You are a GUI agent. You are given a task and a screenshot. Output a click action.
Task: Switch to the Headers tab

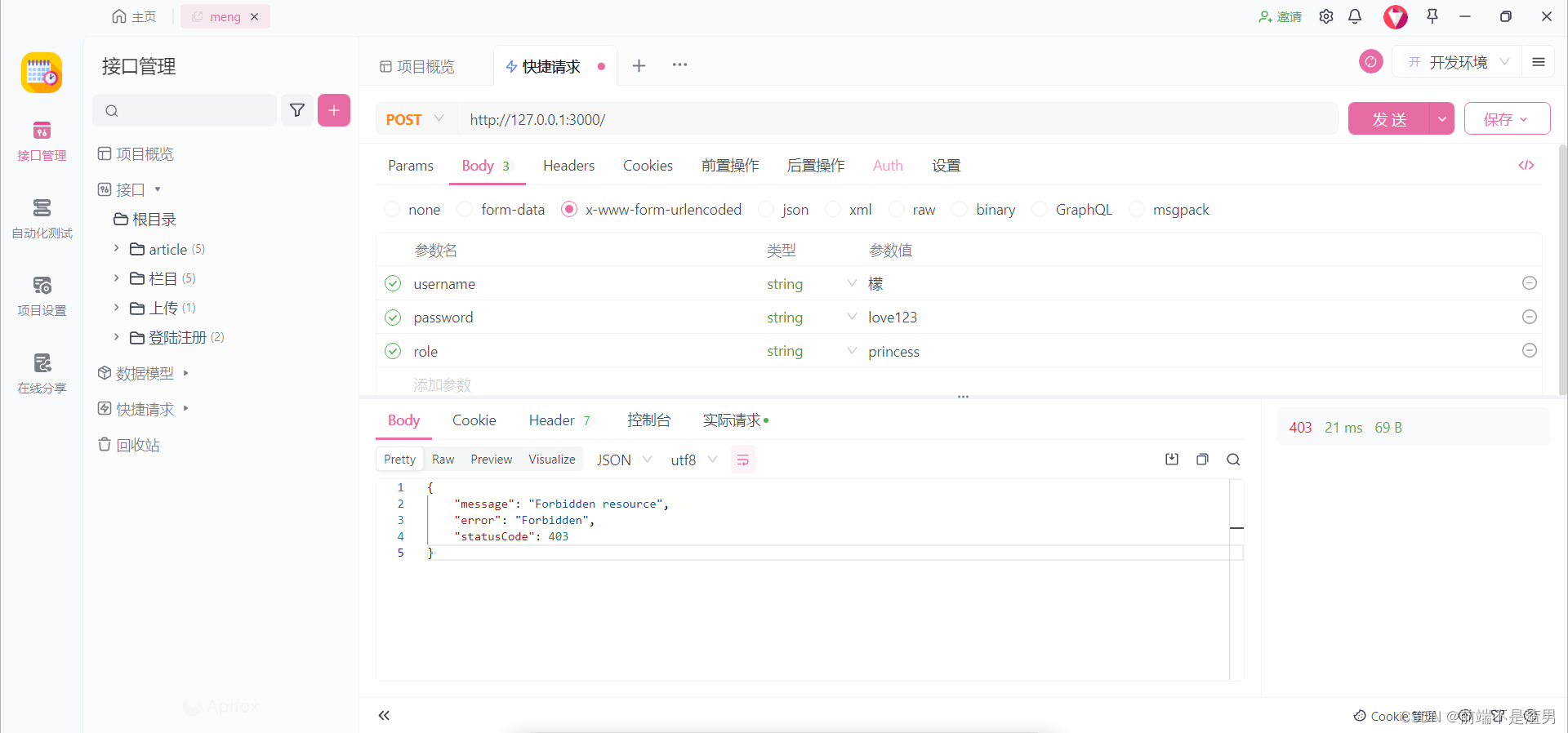[x=568, y=166]
